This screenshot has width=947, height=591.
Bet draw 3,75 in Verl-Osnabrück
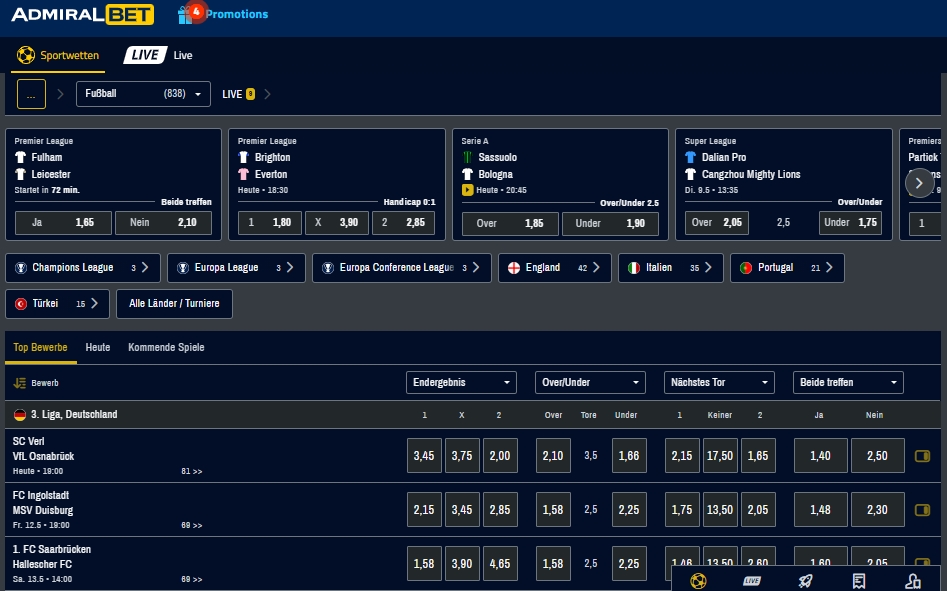tap(462, 456)
